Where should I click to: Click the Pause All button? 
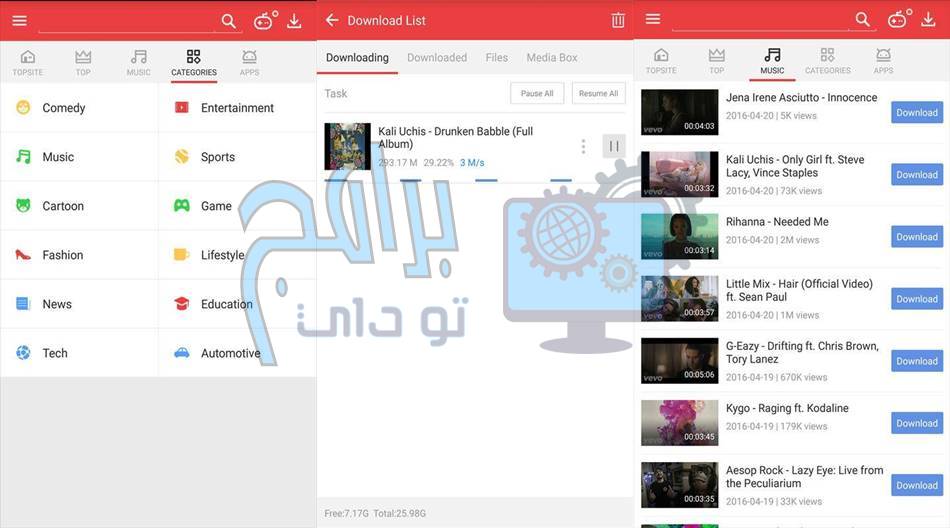click(x=537, y=93)
